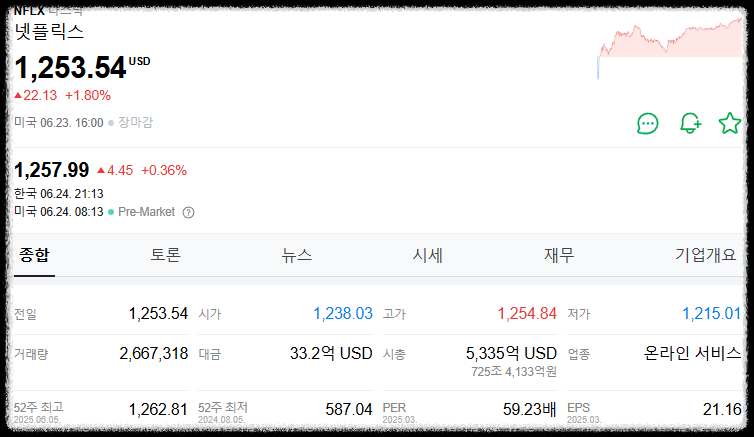Click the 미국 06.23. 16:00 timestamp
Viewport: 754px width, 437px height.
tap(59, 123)
